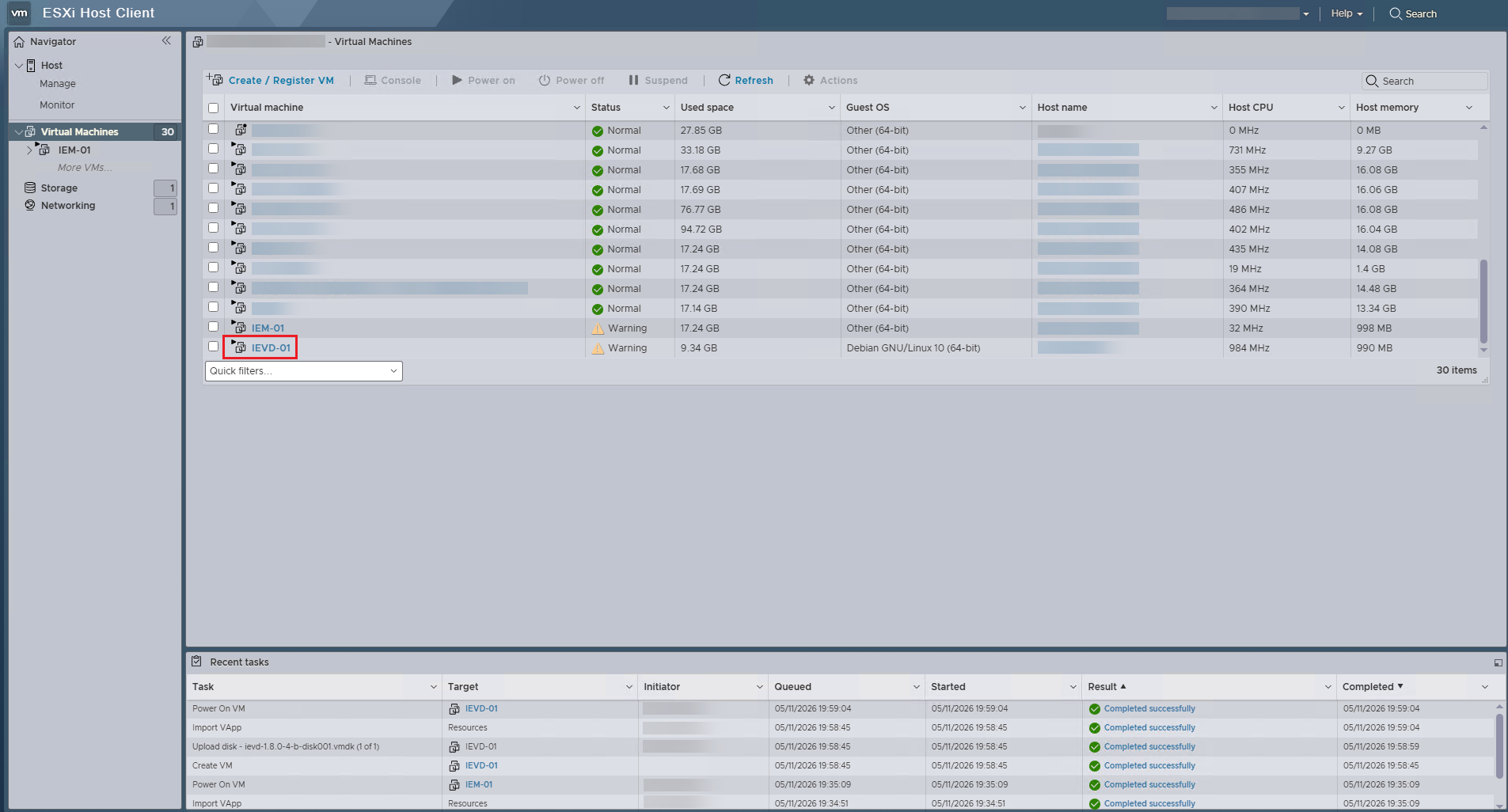The width and height of the screenshot is (1508, 812).
Task: Open the Virtual machine column dropdown arrow
Action: coord(577,108)
